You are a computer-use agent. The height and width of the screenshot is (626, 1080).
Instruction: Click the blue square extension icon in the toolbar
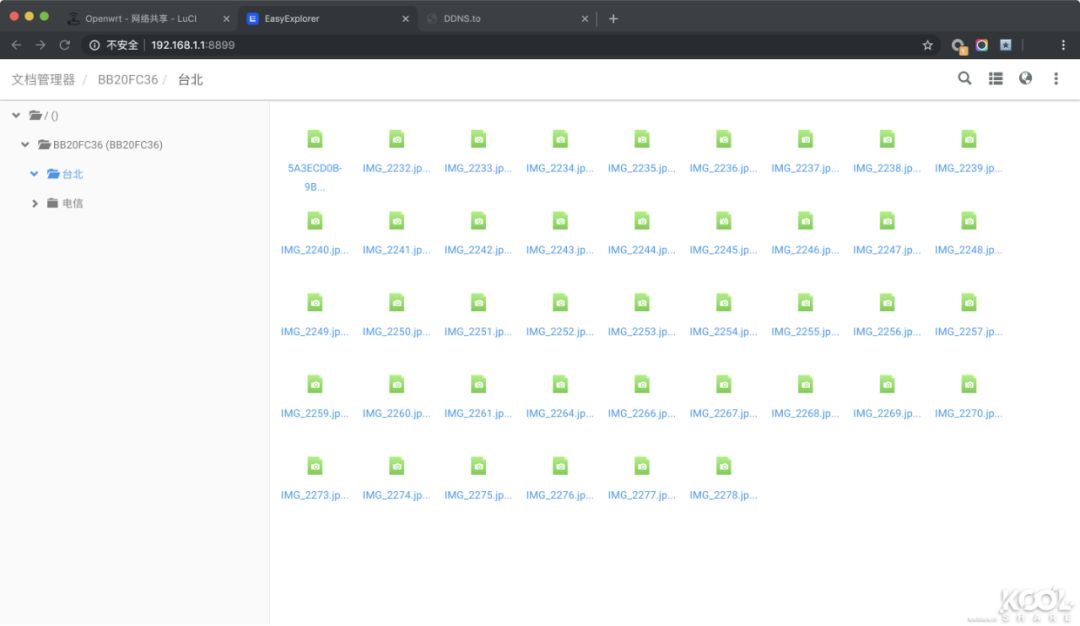pyautogui.click(x=1006, y=45)
